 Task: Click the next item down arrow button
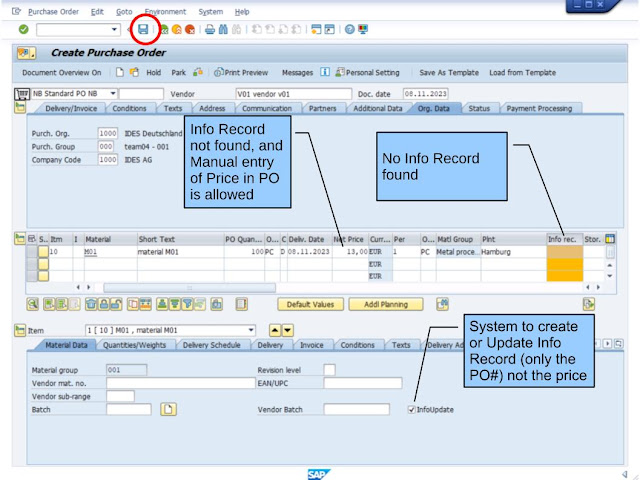point(288,330)
